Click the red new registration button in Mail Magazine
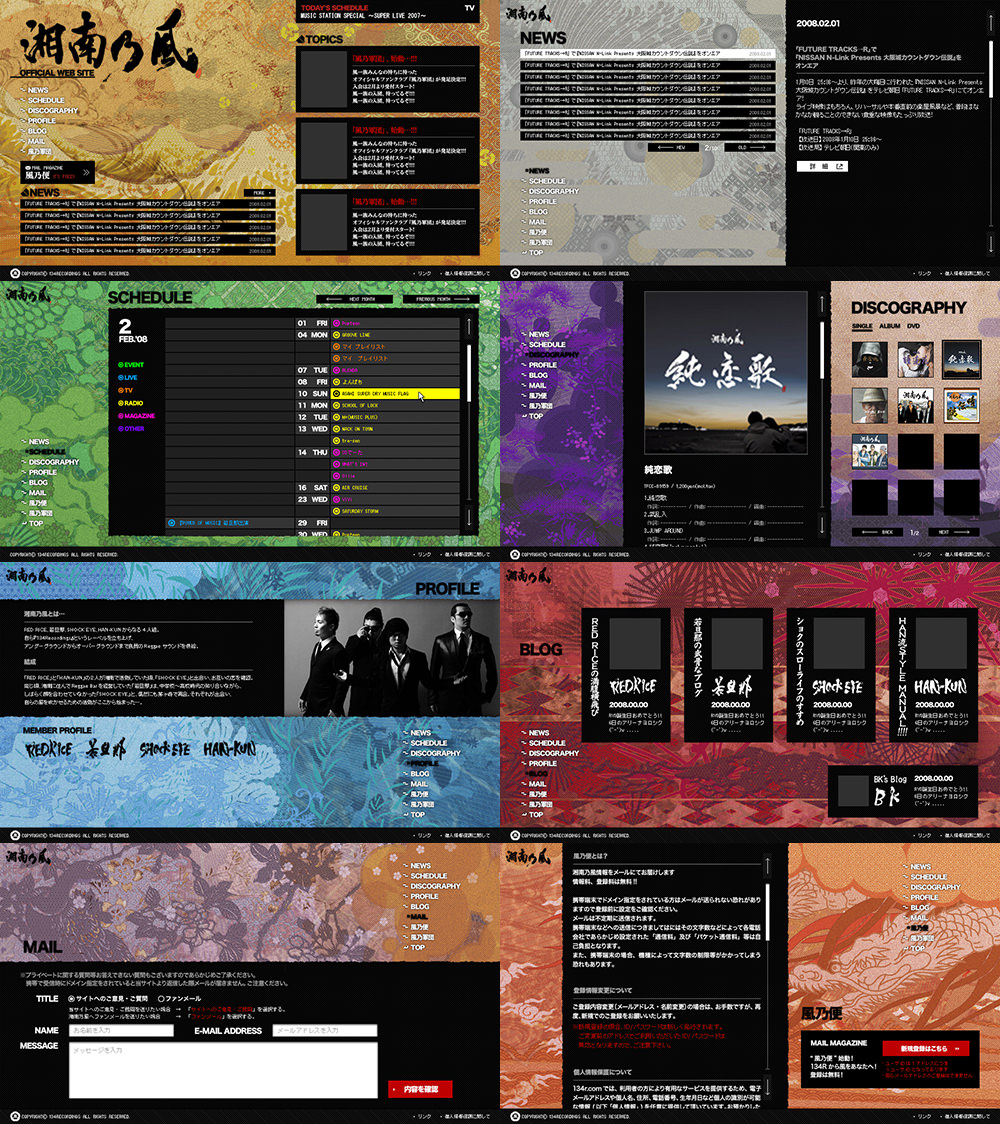1000x1124 pixels. (x=925, y=1048)
